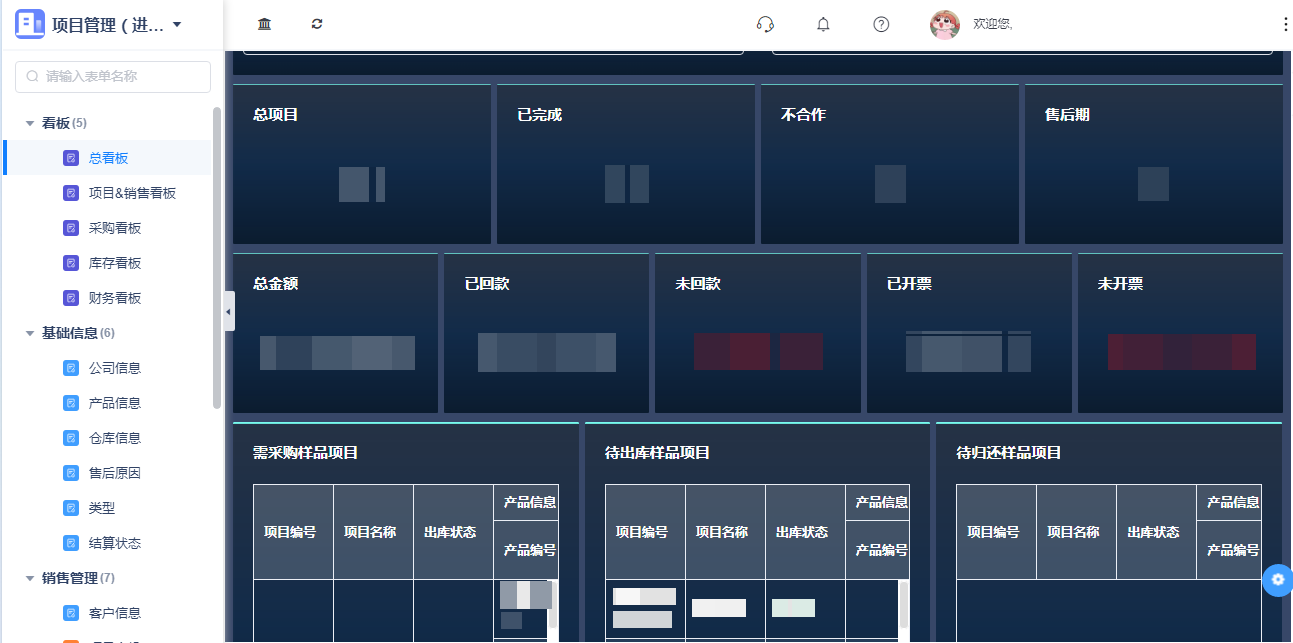This screenshot has height=643, width=1293.
Task: Open the notification bell icon
Action: (823, 24)
